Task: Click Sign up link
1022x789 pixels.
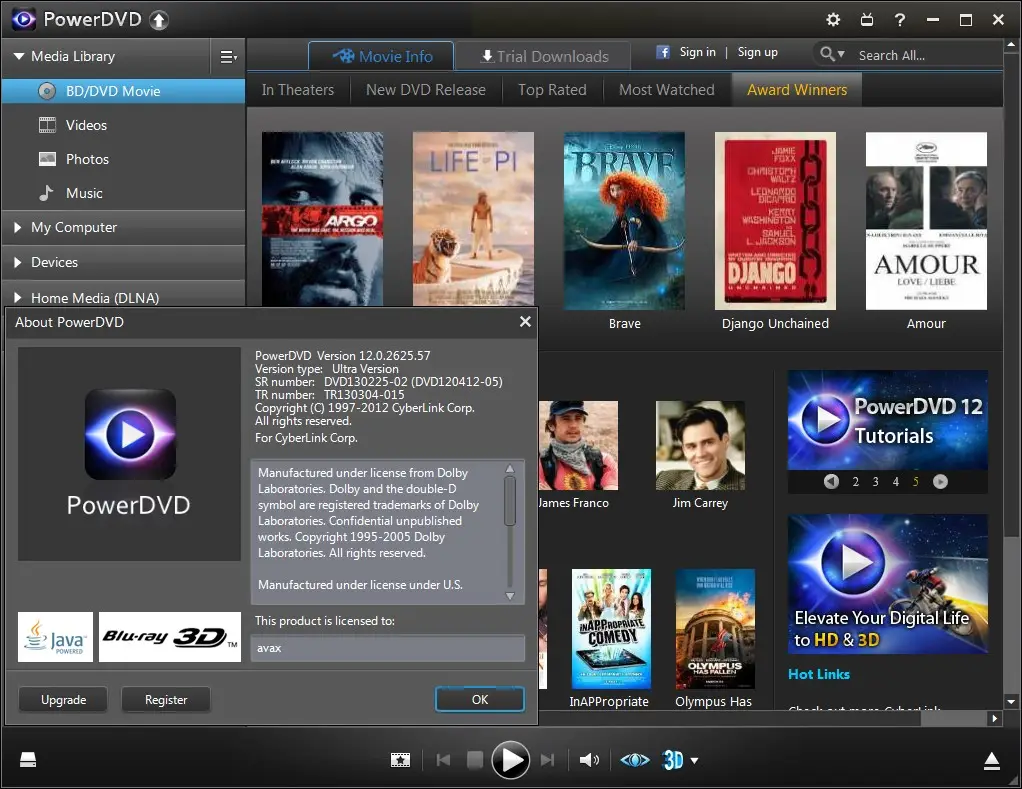Action: tap(757, 52)
